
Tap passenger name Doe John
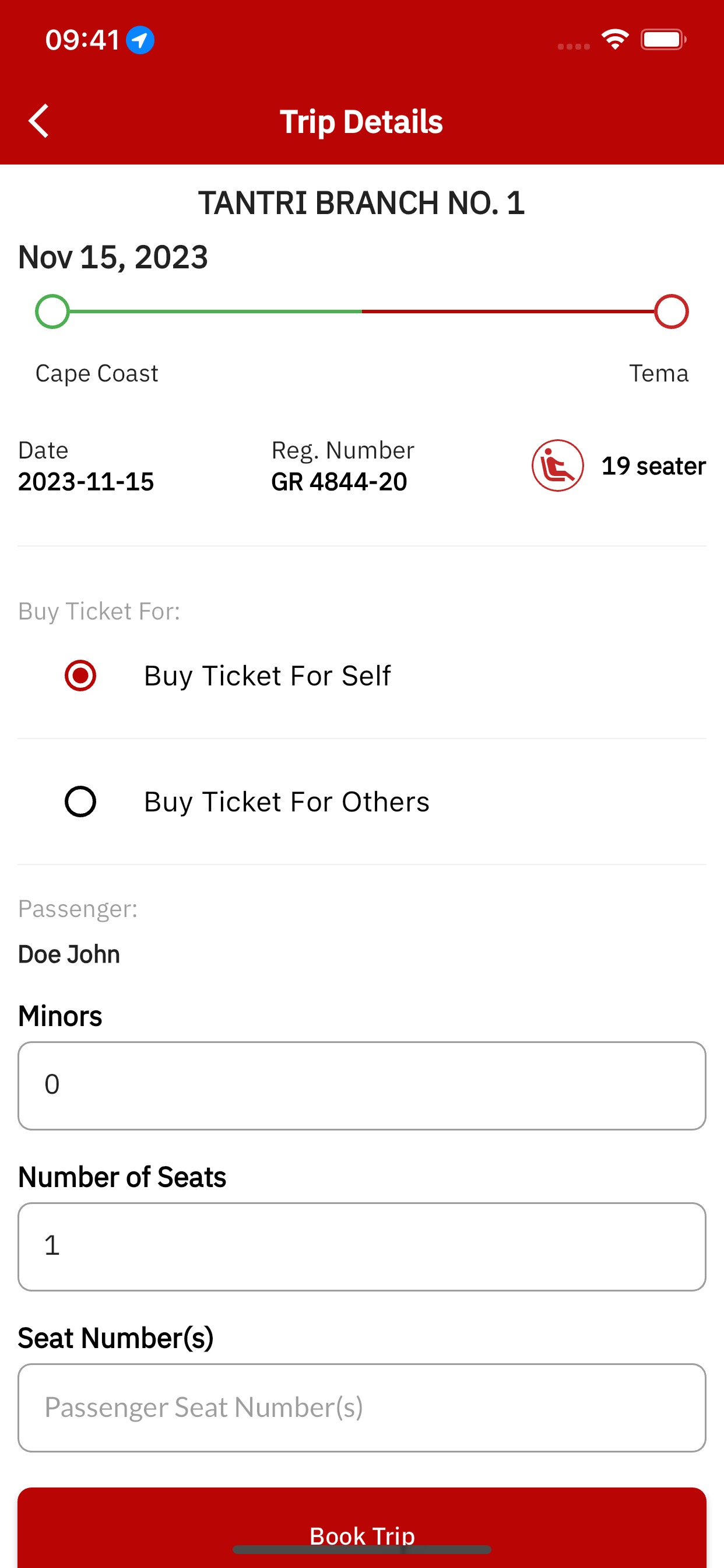point(69,954)
